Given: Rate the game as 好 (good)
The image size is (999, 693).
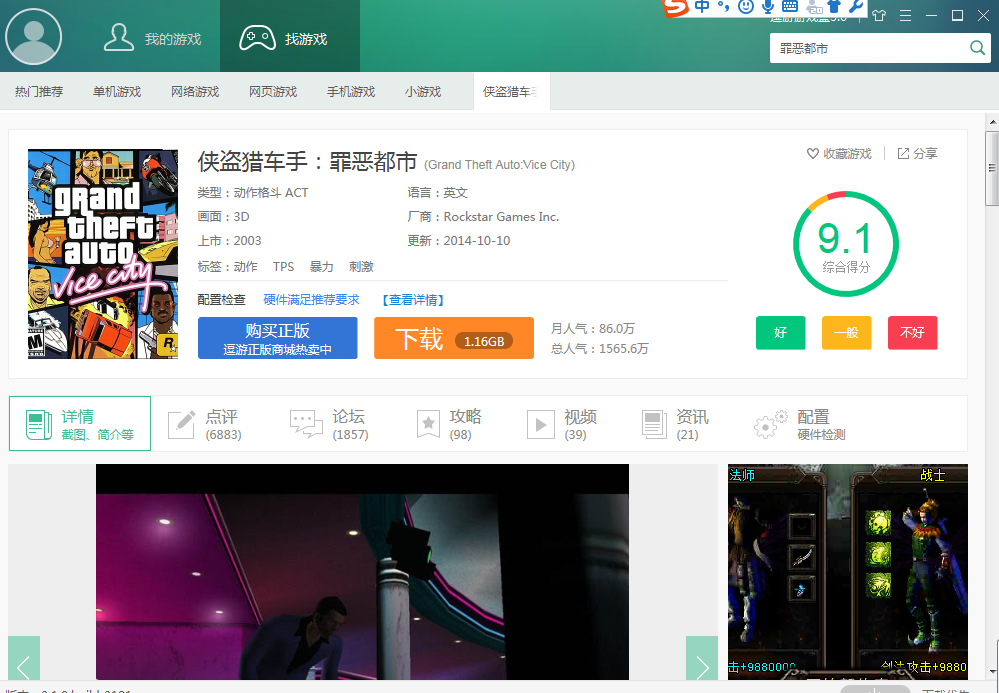Looking at the screenshot, I should point(780,333).
